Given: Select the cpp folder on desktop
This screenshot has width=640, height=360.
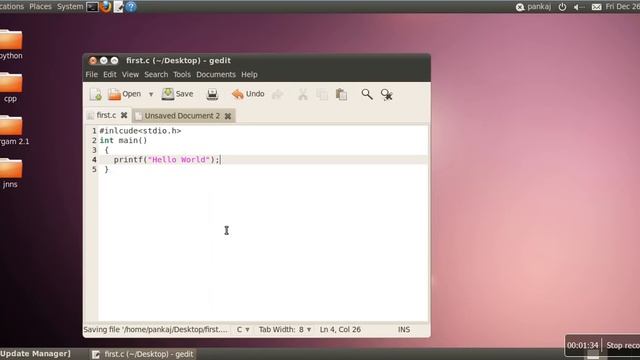Looking at the screenshot, I should pos(11,87).
